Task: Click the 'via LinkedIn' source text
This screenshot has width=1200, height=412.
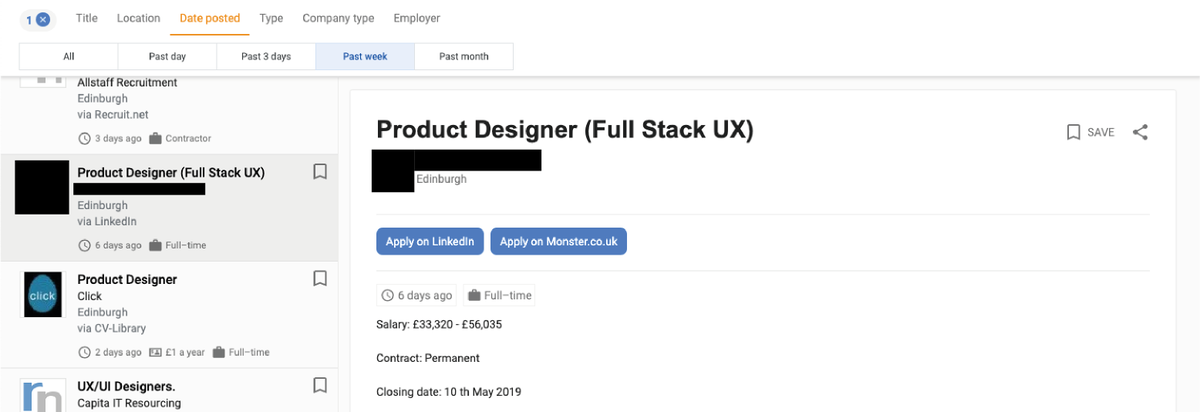Action: pyautogui.click(x=107, y=221)
